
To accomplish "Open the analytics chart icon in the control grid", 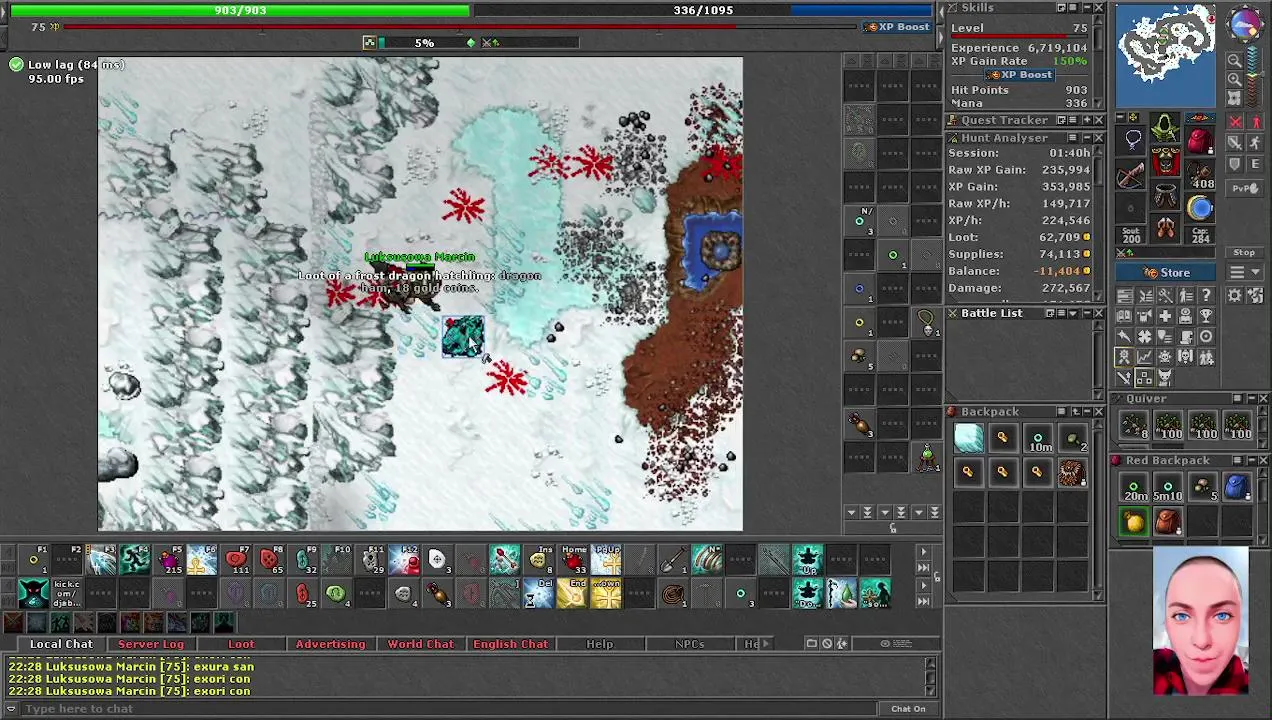I will (1145, 357).
